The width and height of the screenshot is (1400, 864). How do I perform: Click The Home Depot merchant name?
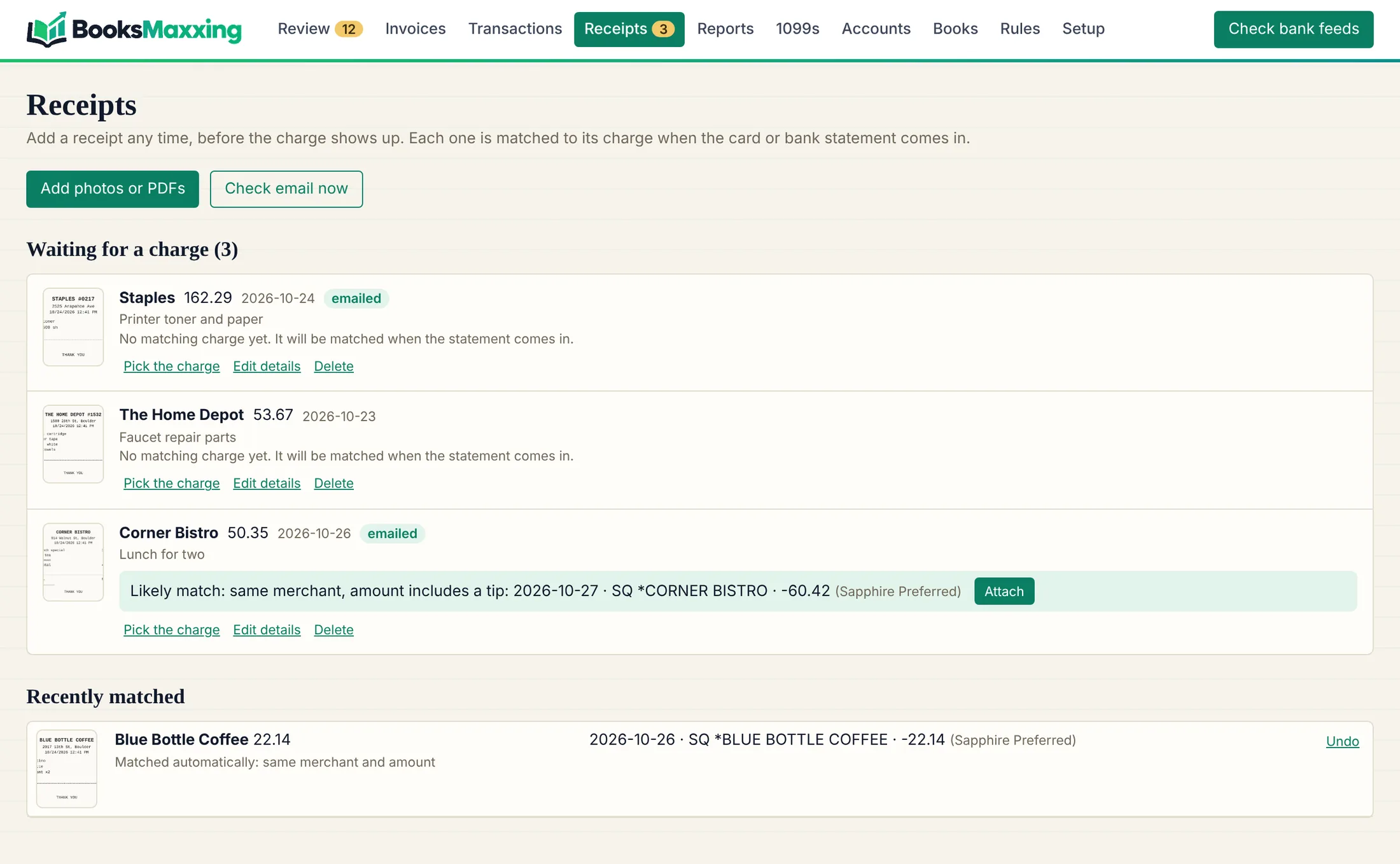coord(181,415)
